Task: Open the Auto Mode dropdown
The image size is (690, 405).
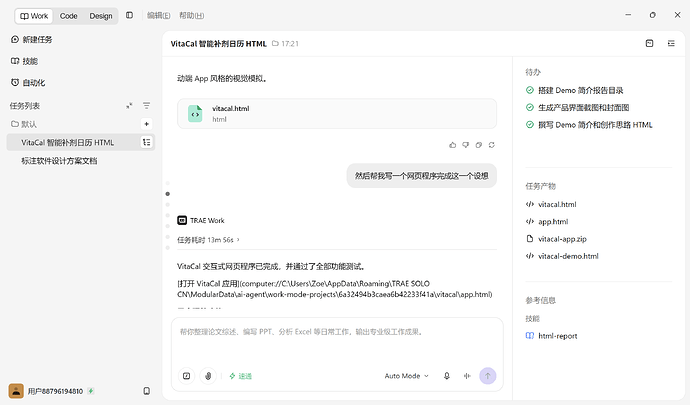Action: click(406, 376)
